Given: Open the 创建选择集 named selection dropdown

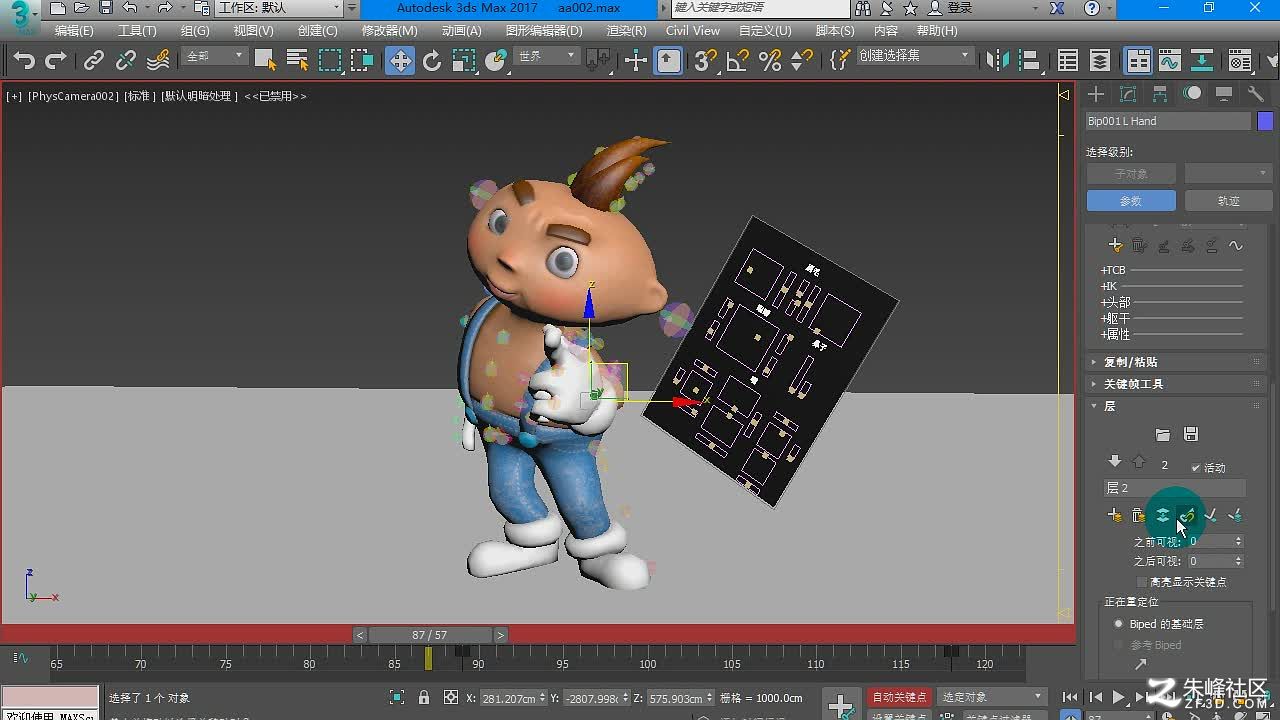Looking at the screenshot, I should point(914,56).
